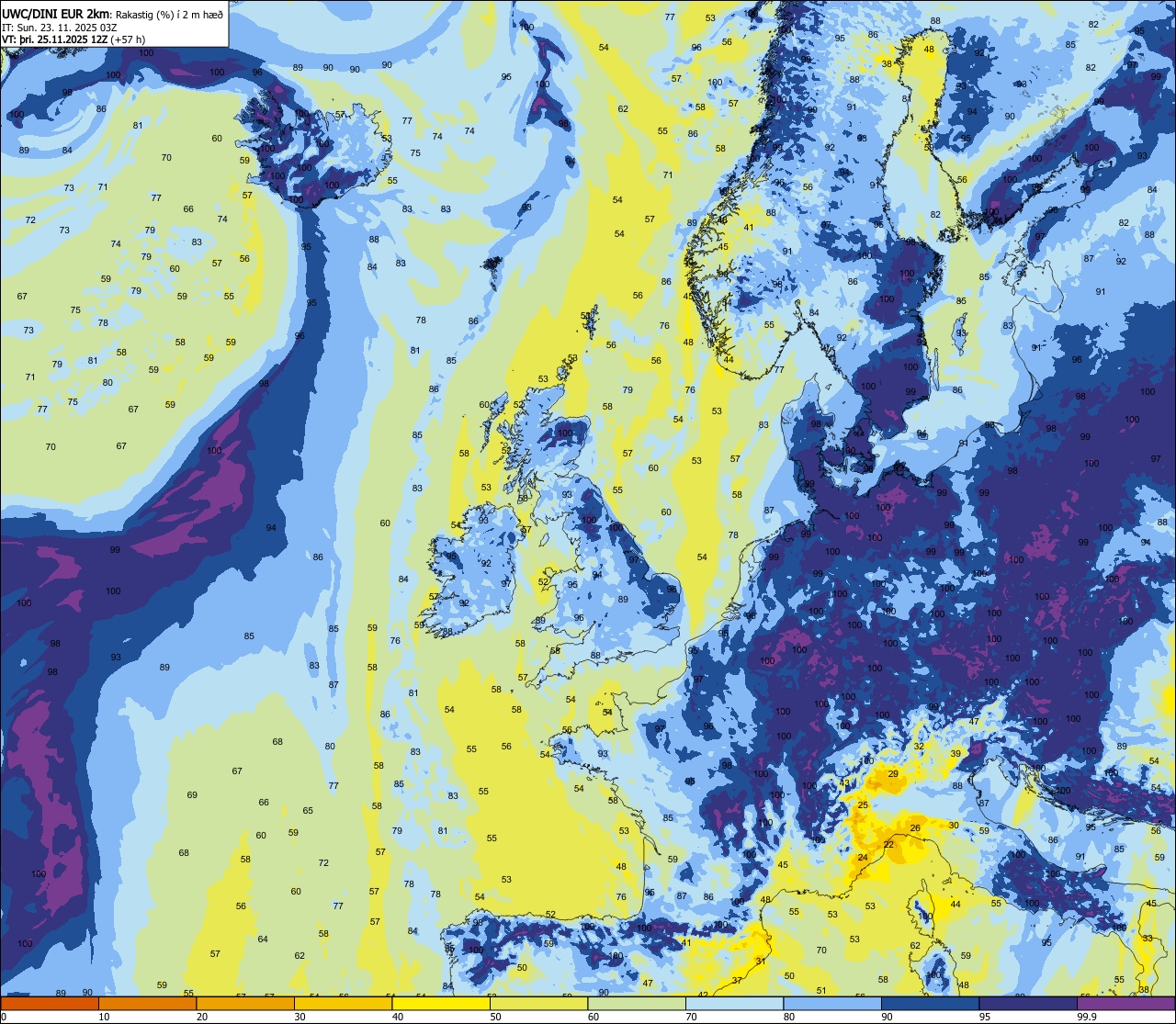Click the humidity value '29' on the map

[x=894, y=774]
